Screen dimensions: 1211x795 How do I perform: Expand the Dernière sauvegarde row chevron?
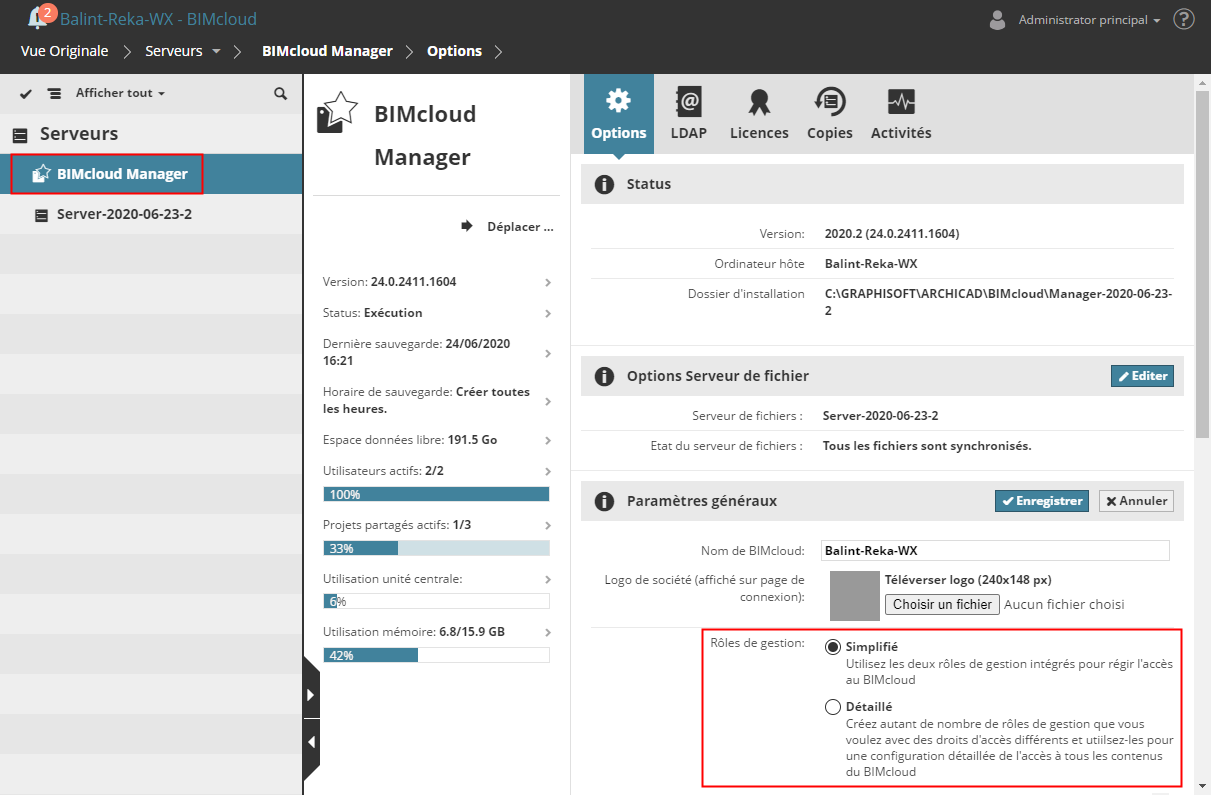(548, 353)
